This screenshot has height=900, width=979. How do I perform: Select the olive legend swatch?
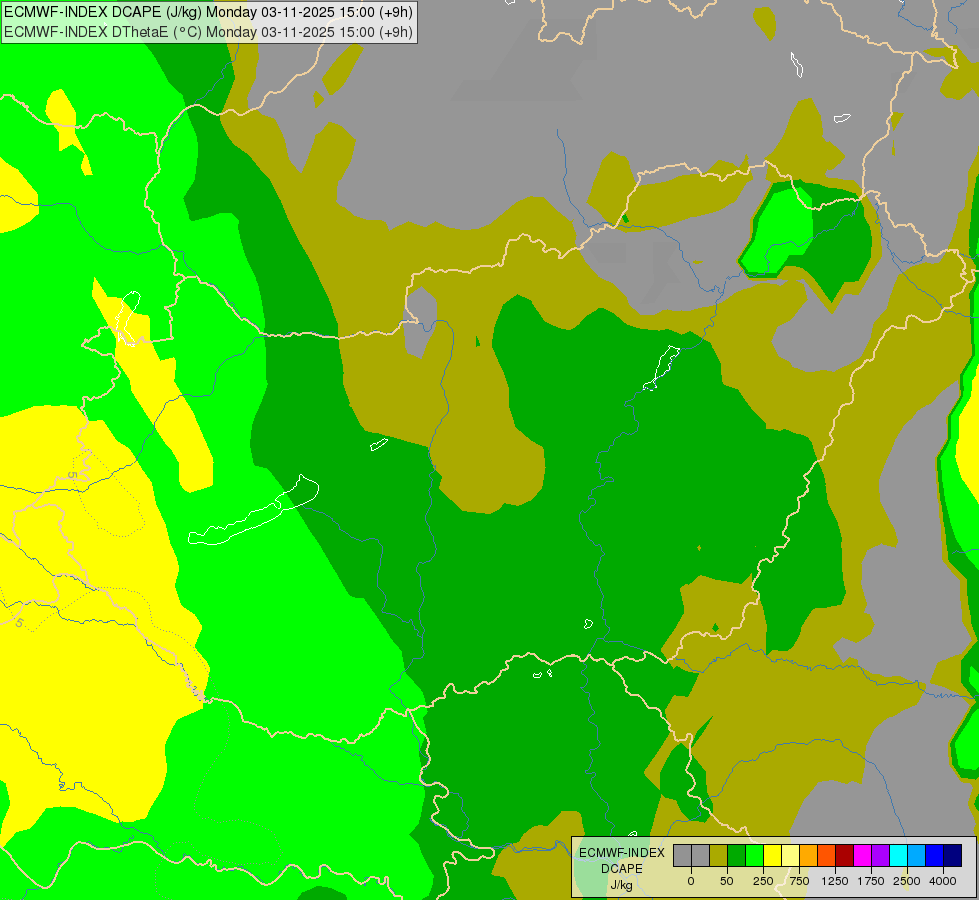719,856
